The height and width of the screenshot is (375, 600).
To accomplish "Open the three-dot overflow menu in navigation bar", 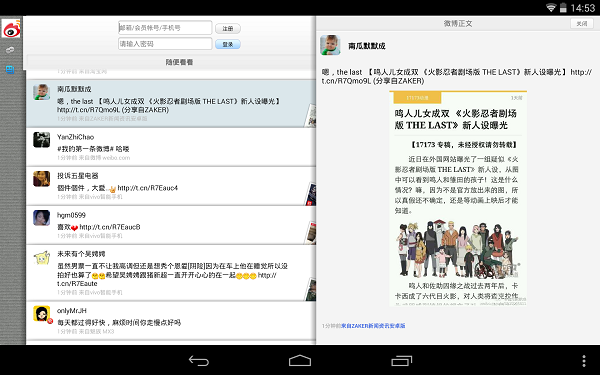I will (x=584, y=361).
